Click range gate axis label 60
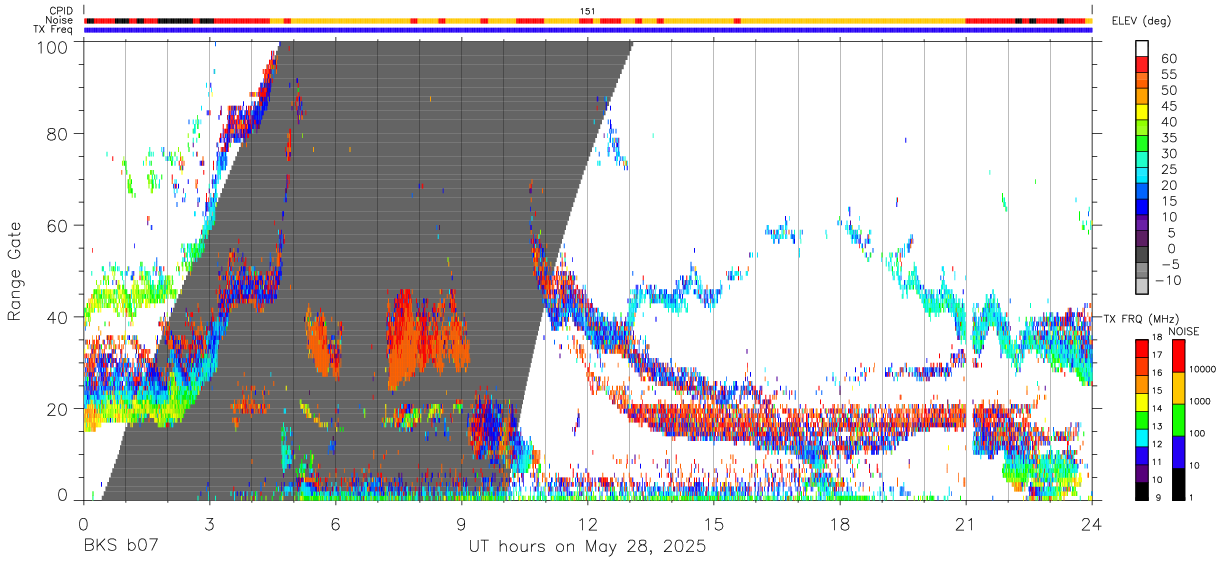 coord(57,225)
